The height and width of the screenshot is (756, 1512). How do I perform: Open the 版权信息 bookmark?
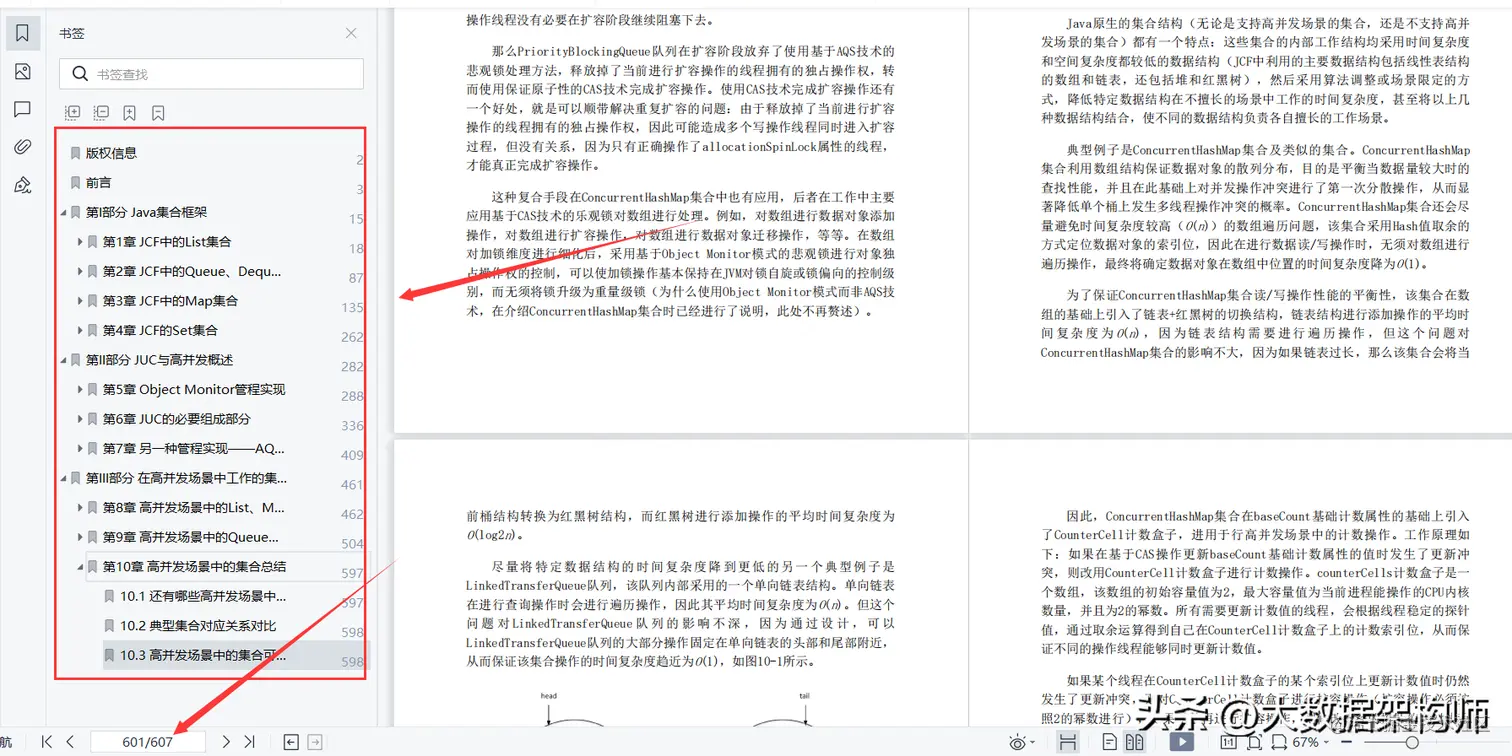[x=111, y=153]
